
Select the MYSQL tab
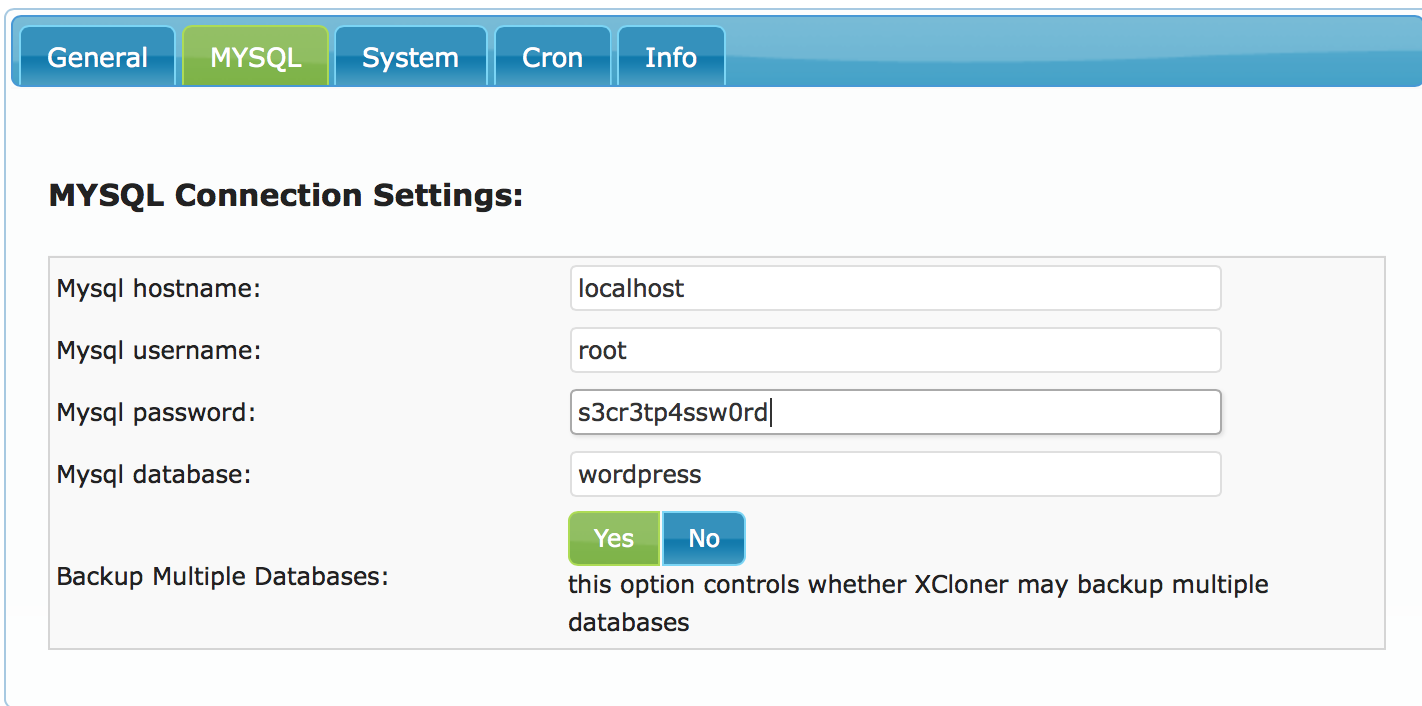[255, 57]
